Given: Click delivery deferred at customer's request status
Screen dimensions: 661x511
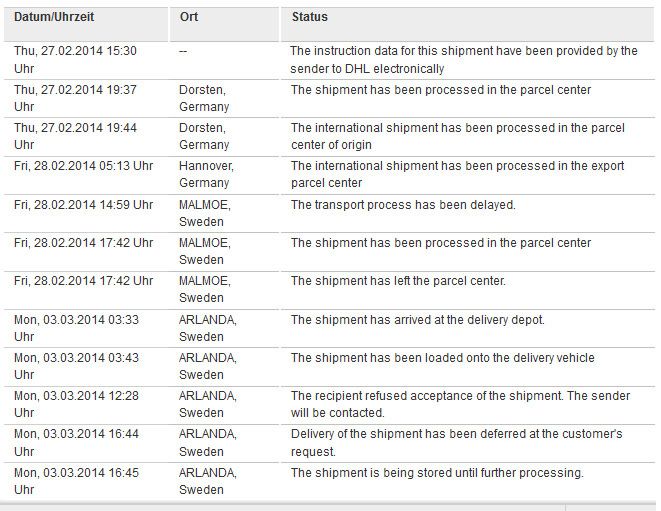Looking at the screenshot, I should [457, 443].
